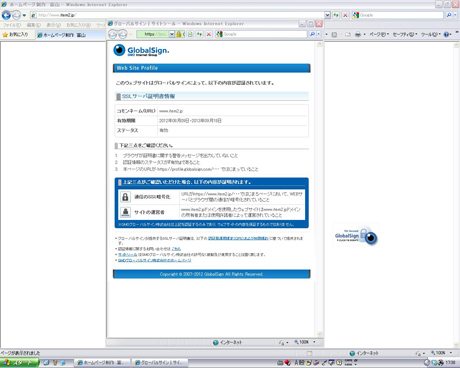460x368 pixels.
Task: Open the address bar history dropdown
Action: pos(328,15)
